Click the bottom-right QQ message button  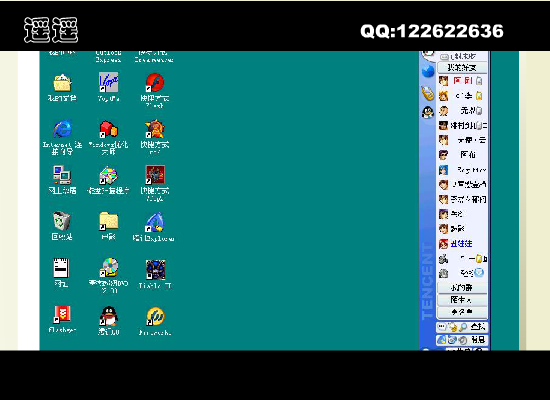click(x=478, y=340)
